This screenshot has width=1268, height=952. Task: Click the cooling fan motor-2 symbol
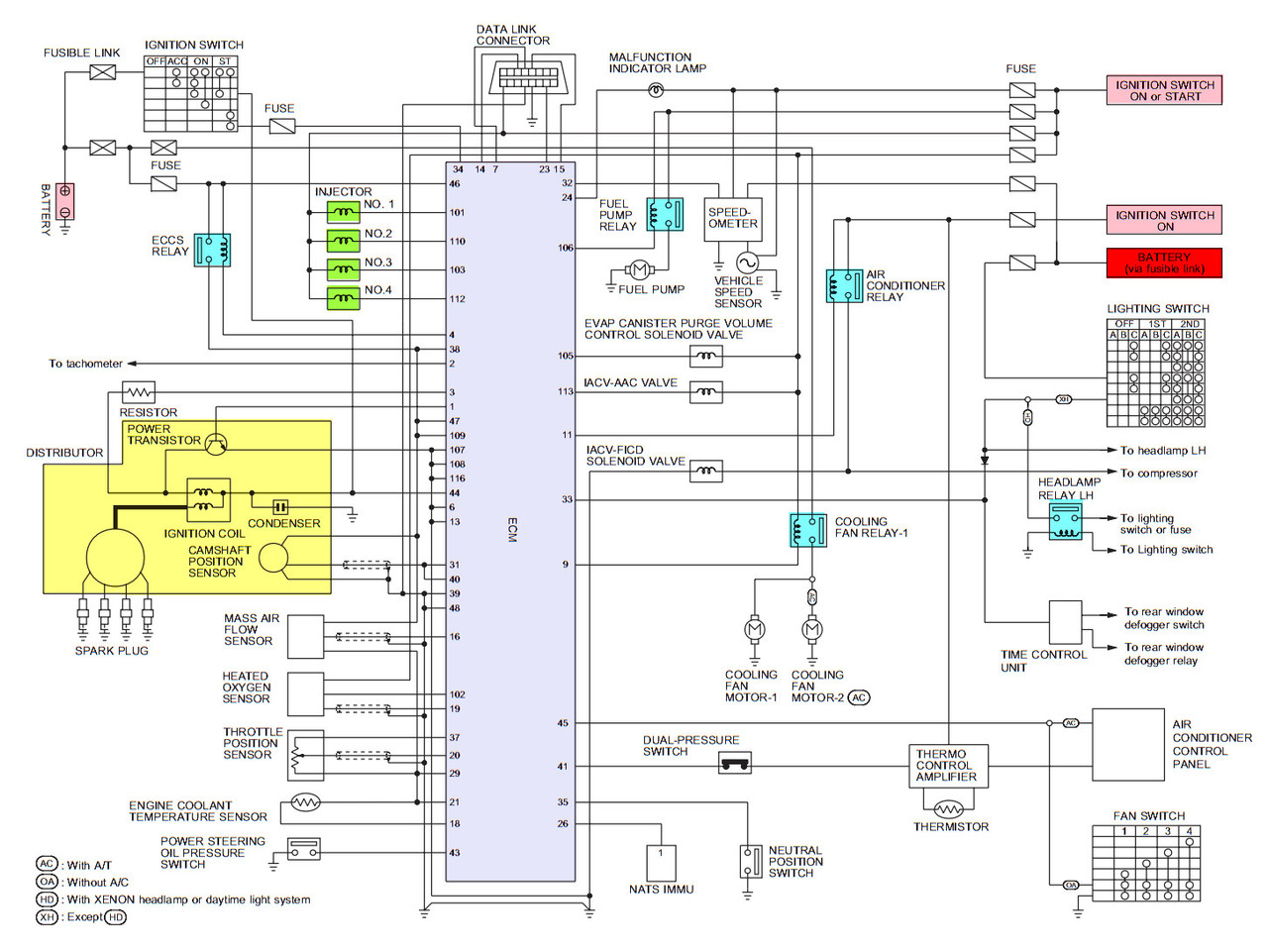(812, 629)
